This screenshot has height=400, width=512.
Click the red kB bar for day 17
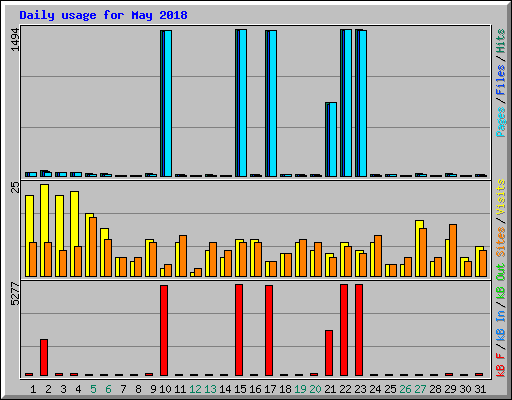point(269,330)
